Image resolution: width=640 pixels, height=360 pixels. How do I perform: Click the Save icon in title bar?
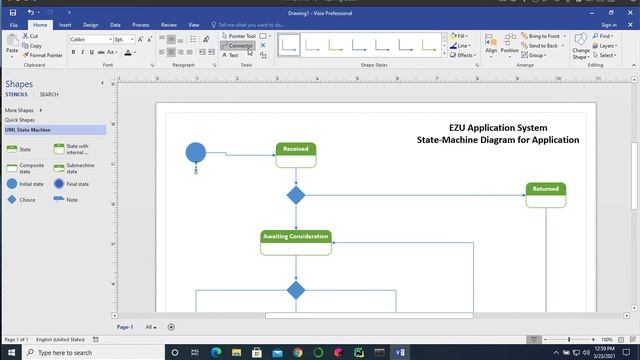13,13
